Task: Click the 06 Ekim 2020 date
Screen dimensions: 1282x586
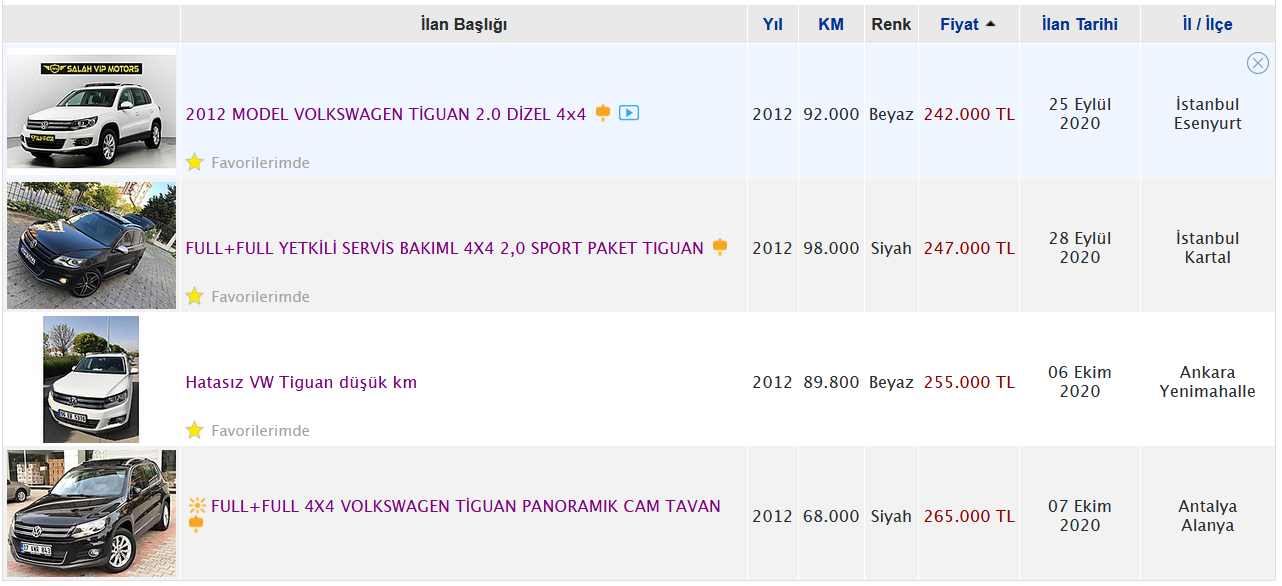Action: (1080, 382)
